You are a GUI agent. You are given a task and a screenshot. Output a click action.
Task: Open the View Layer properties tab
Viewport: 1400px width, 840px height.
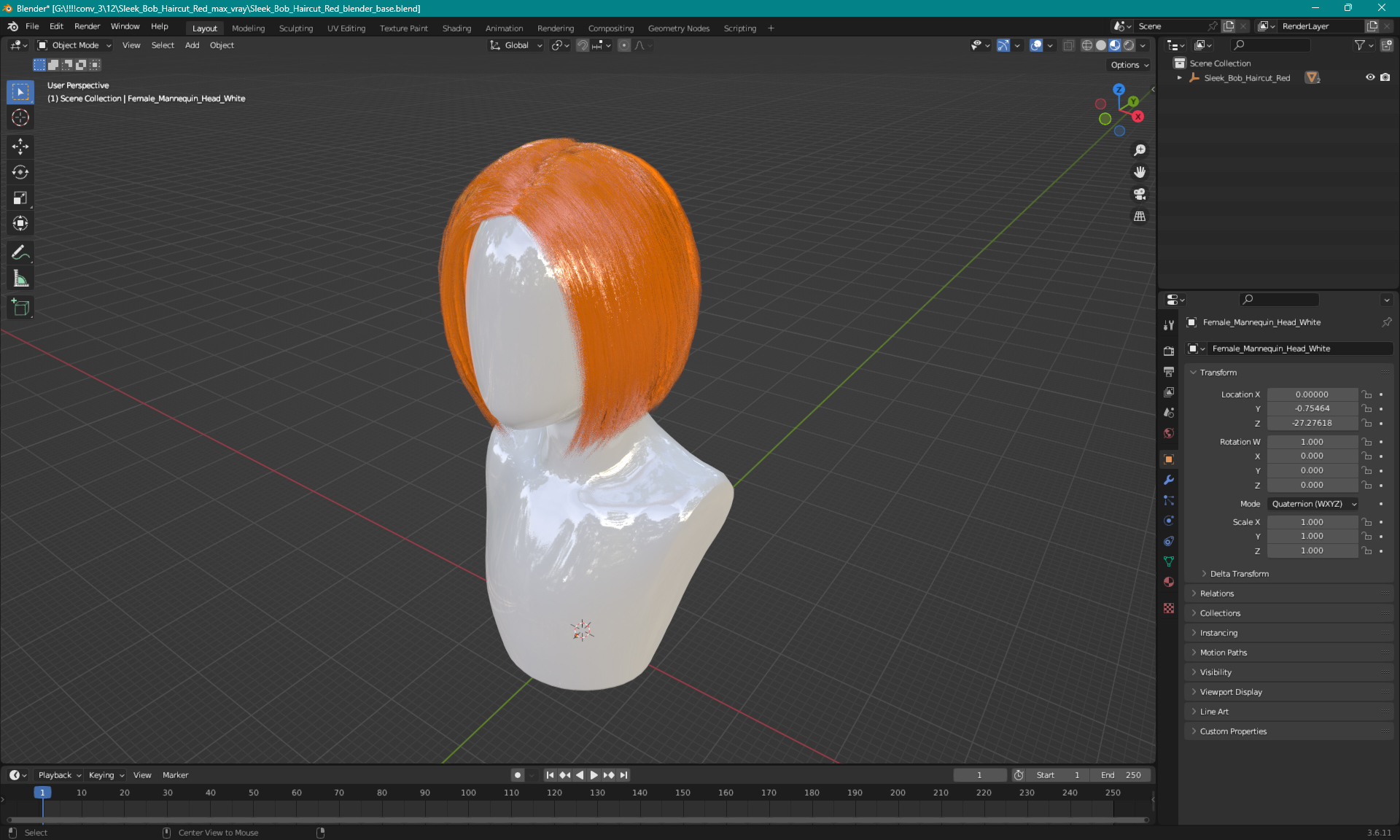coord(1169,392)
